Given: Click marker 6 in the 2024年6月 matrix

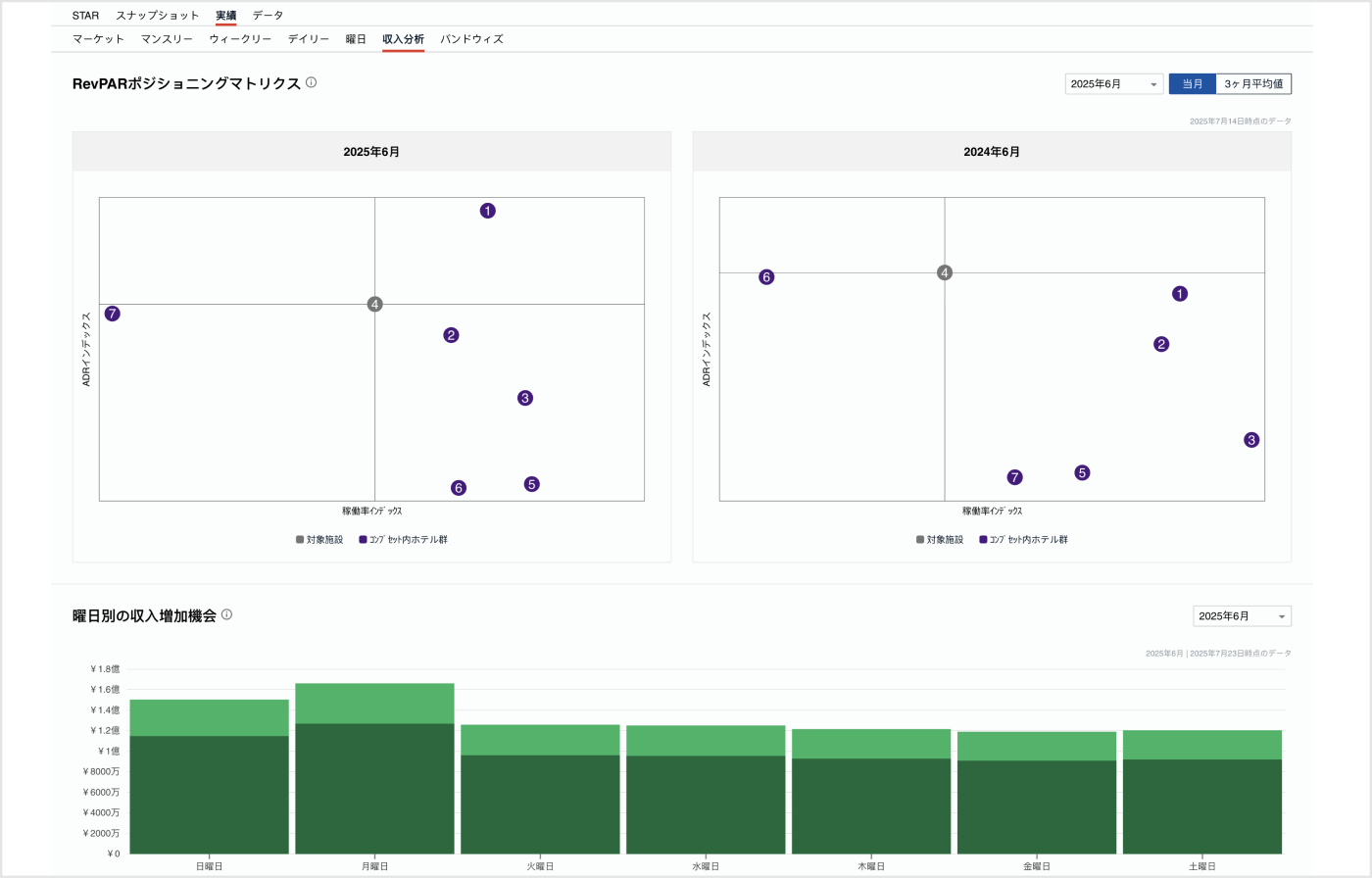Looking at the screenshot, I should click(x=766, y=277).
